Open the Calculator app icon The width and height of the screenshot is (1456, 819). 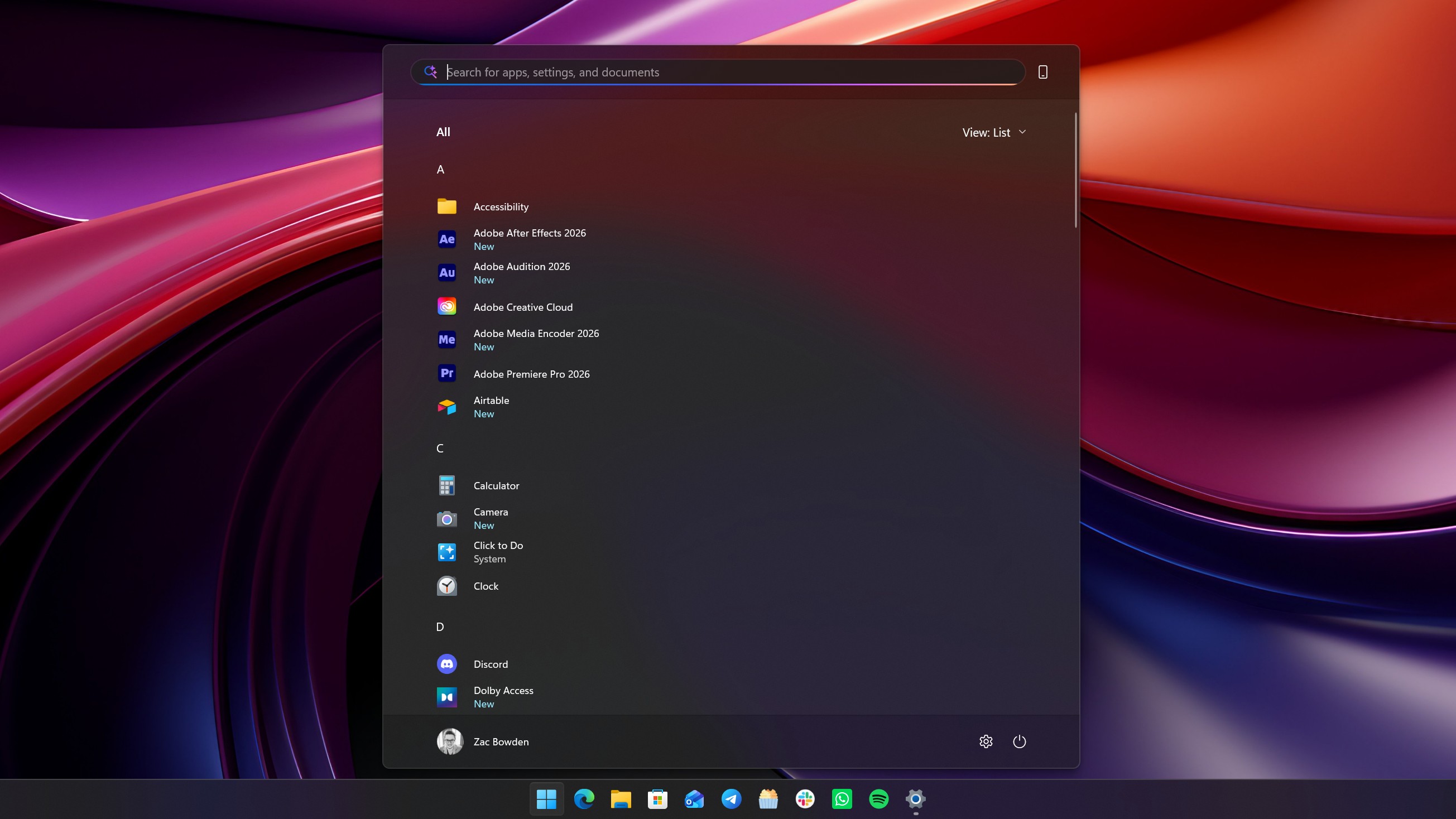446,485
